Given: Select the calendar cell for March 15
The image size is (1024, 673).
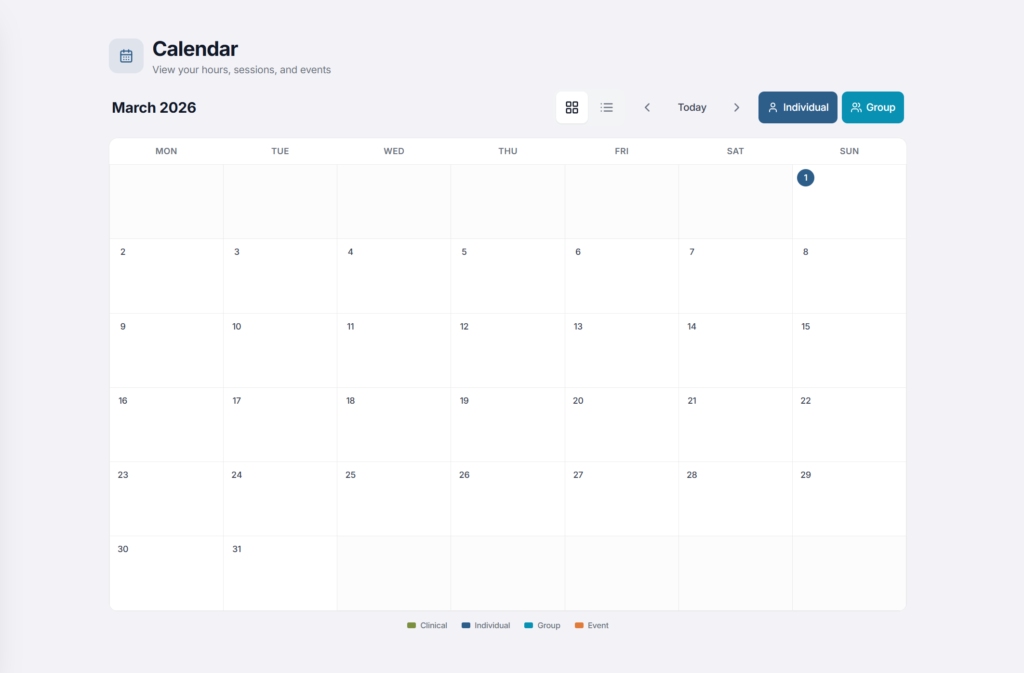Looking at the screenshot, I should 849,349.
